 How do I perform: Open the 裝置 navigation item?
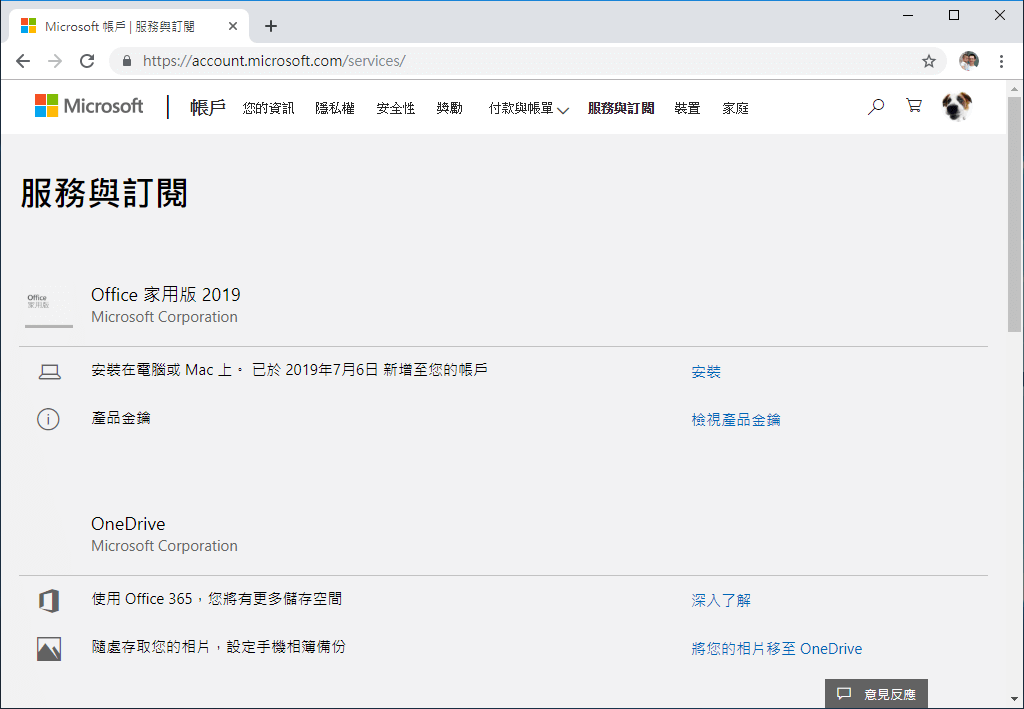point(687,108)
